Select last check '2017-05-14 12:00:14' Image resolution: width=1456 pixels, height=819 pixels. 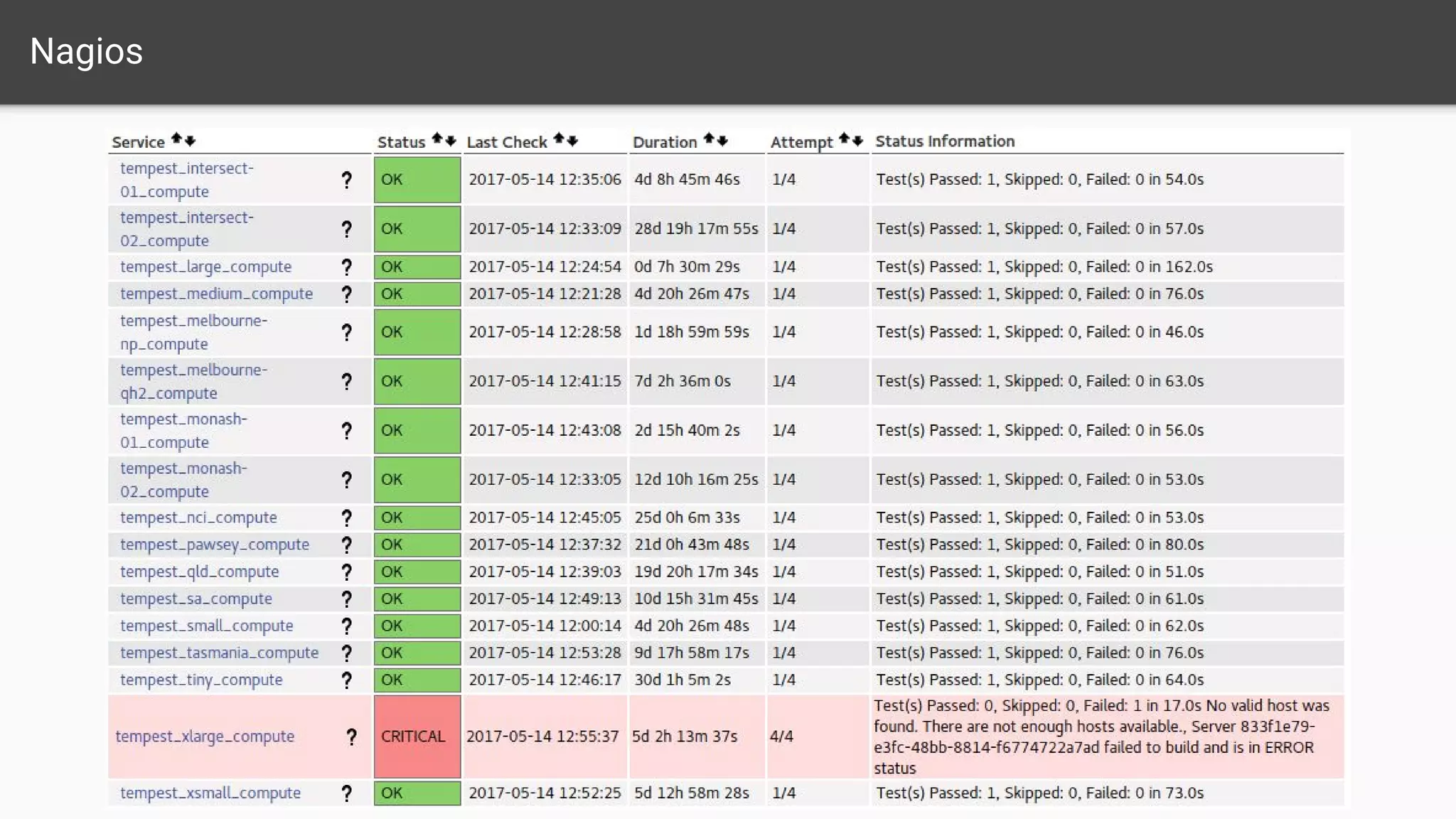[x=545, y=626]
